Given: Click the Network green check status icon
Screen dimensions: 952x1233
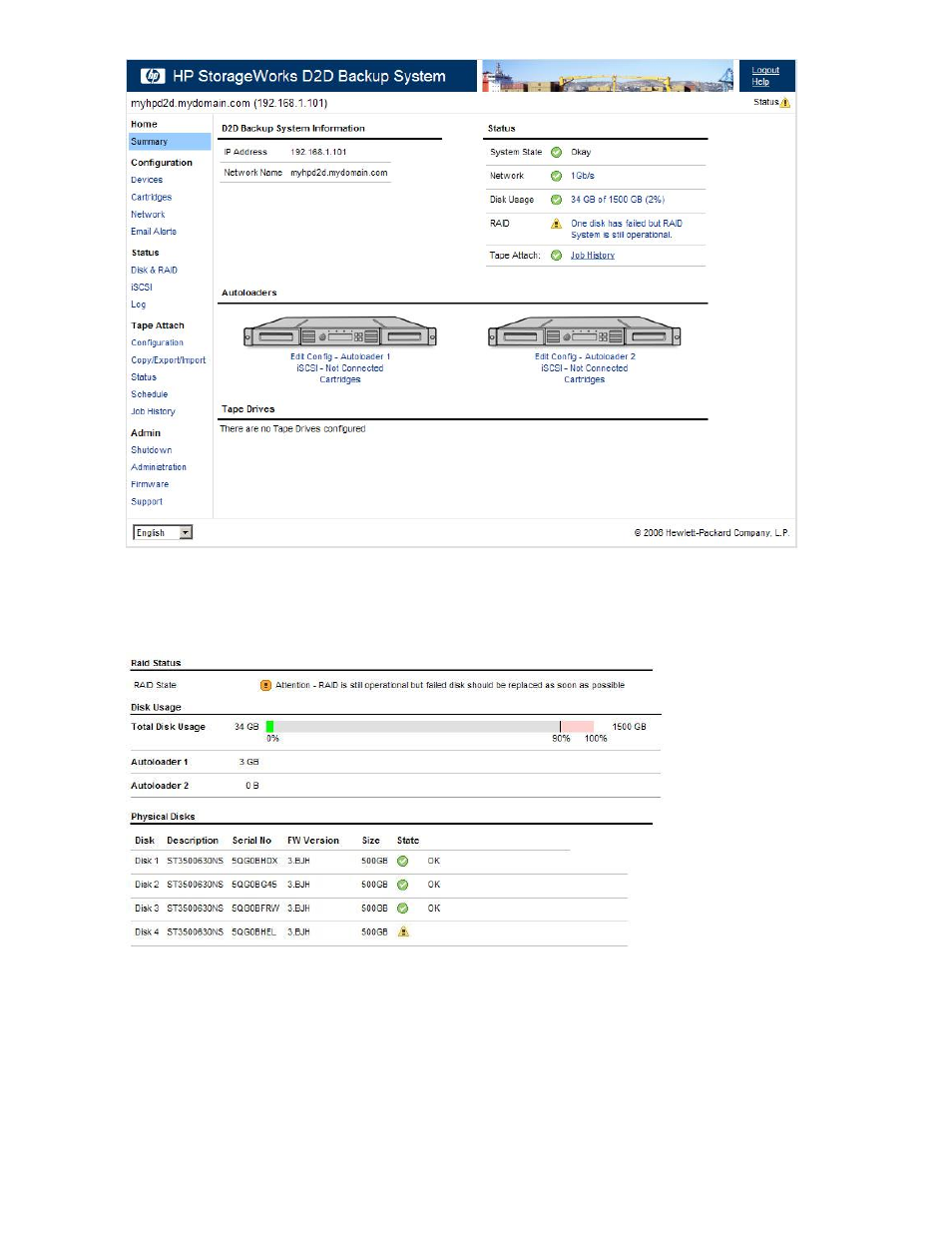Looking at the screenshot, I should point(557,176).
